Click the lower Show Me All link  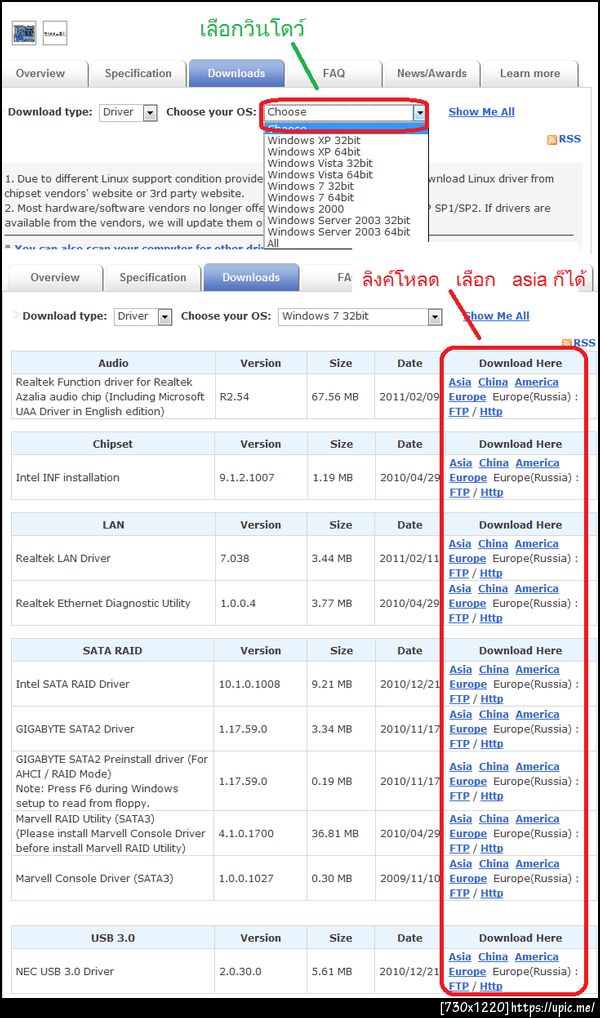[x=496, y=316]
